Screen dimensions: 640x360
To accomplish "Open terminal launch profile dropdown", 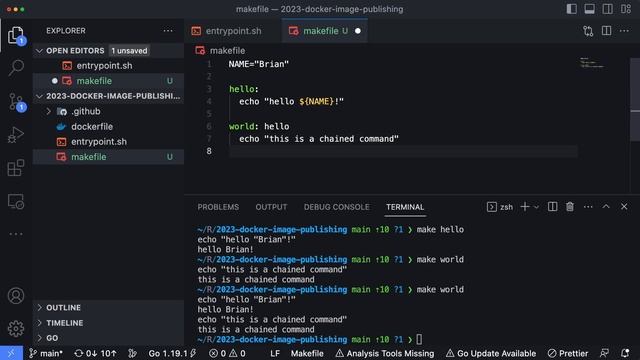I will [536, 207].
